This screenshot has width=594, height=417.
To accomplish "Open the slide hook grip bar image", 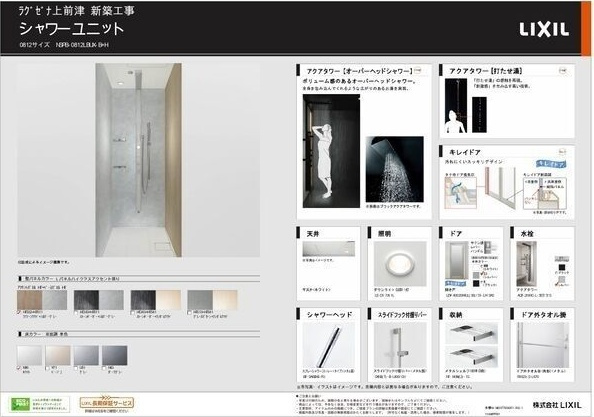I will 400,345.
